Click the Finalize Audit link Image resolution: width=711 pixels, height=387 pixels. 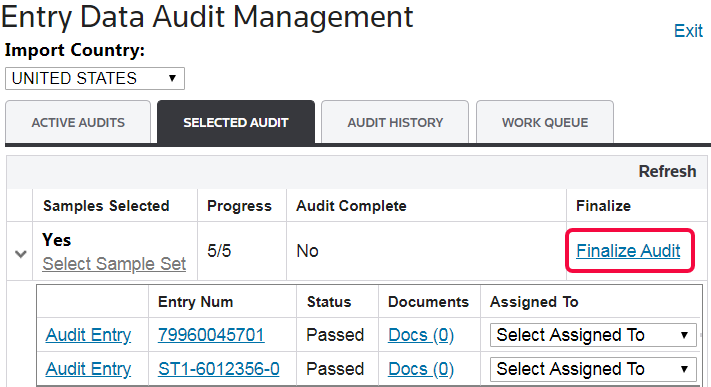[628, 251]
